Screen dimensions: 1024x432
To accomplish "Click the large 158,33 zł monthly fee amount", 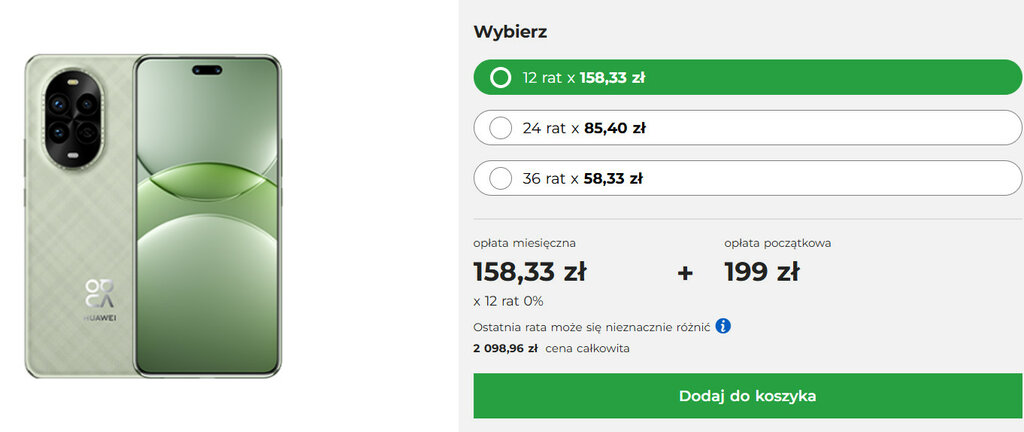I will point(529,272).
